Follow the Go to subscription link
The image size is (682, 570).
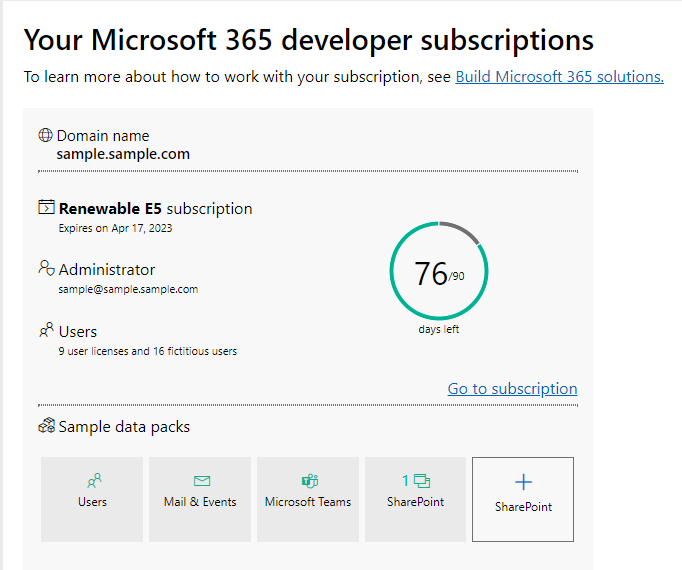512,389
